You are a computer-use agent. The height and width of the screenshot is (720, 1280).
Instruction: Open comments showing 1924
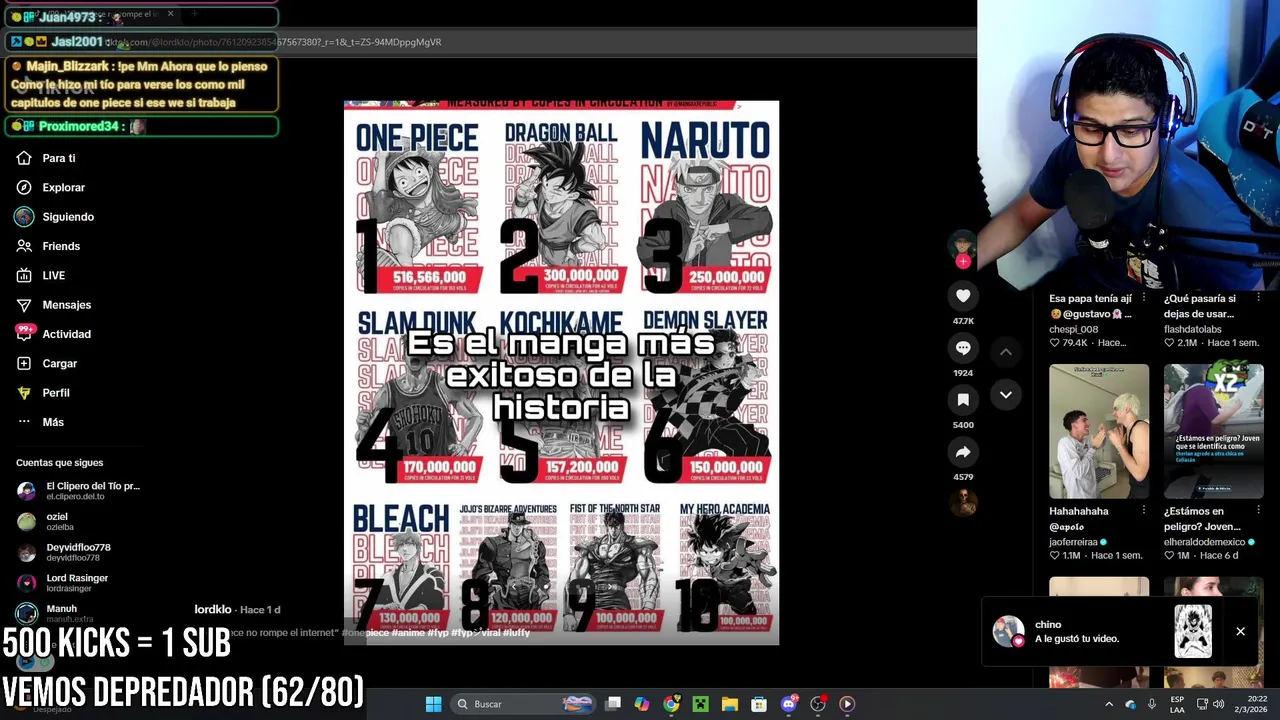click(963, 348)
